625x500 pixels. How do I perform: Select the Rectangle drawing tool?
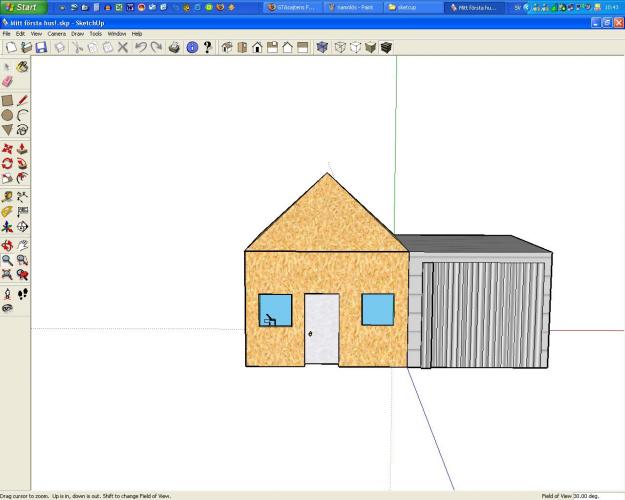pyautogui.click(x=7, y=100)
